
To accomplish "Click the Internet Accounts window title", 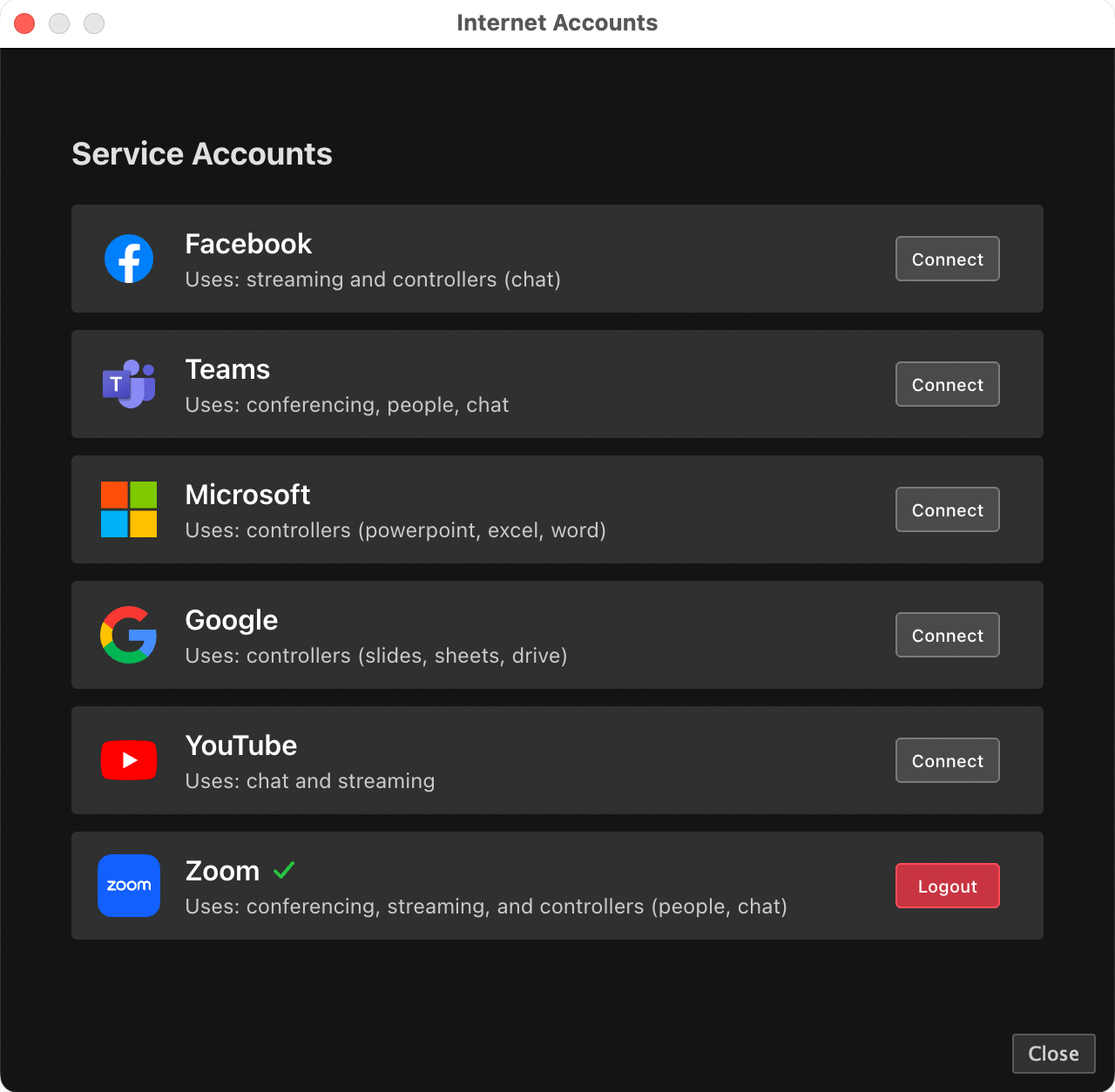I will (557, 23).
